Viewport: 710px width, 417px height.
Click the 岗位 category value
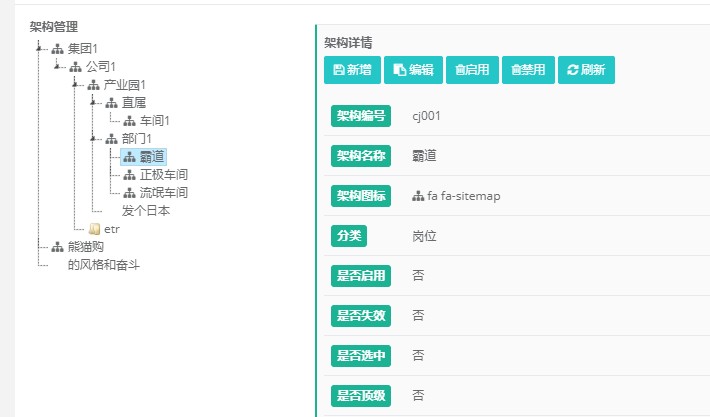pyautogui.click(x=424, y=236)
